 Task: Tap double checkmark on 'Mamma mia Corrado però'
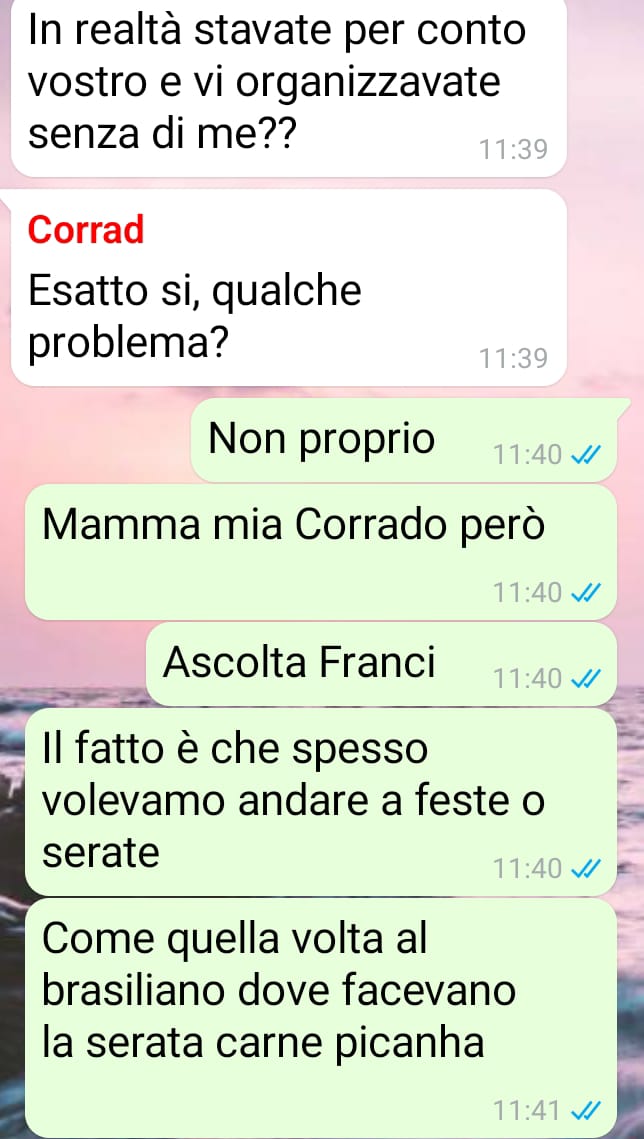click(x=584, y=593)
